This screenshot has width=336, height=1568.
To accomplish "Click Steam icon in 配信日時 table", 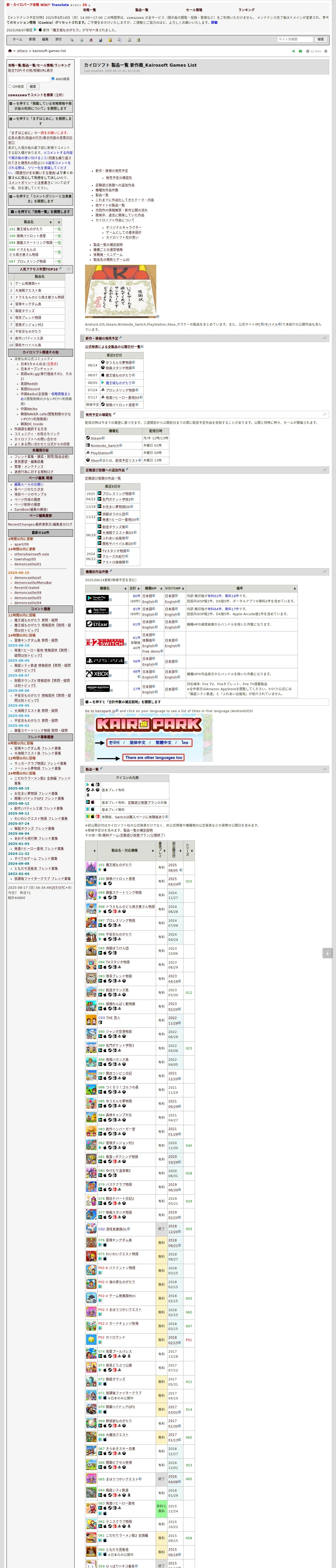I will click(88, 438).
